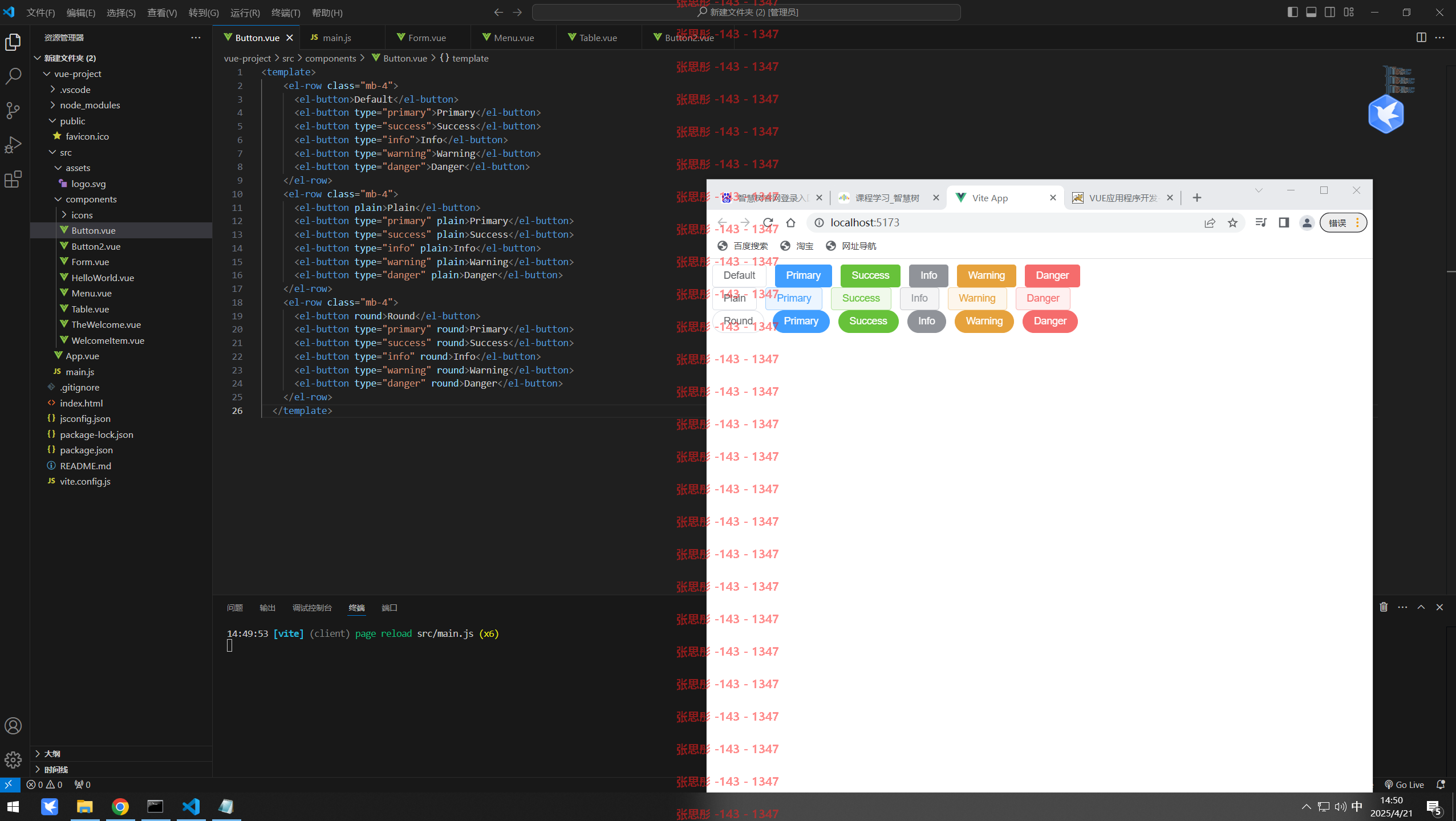Click customize layout button
The height and width of the screenshot is (821, 1456).
(x=1348, y=12)
